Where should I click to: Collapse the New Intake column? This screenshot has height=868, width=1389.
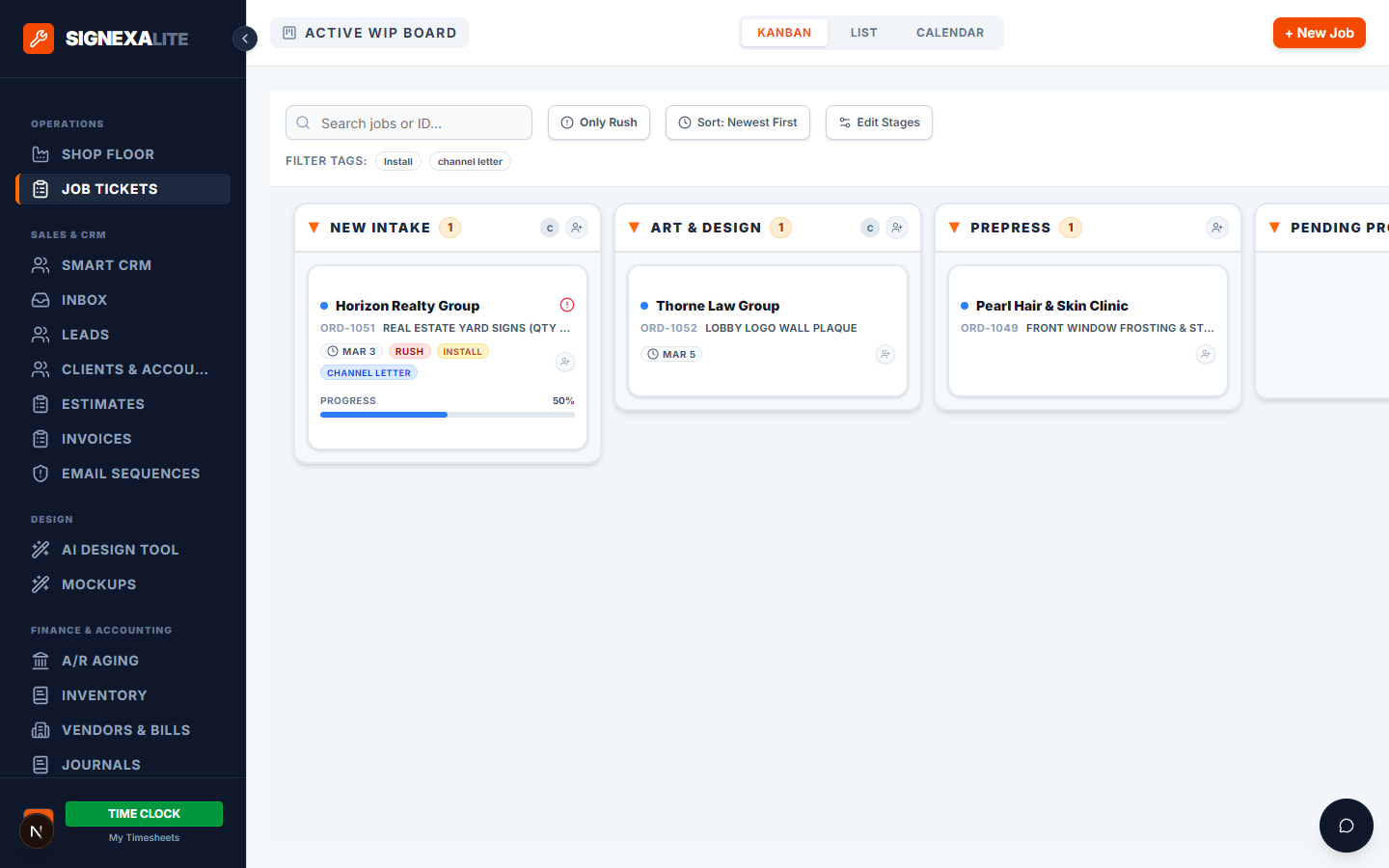click(x=313, y=228)
